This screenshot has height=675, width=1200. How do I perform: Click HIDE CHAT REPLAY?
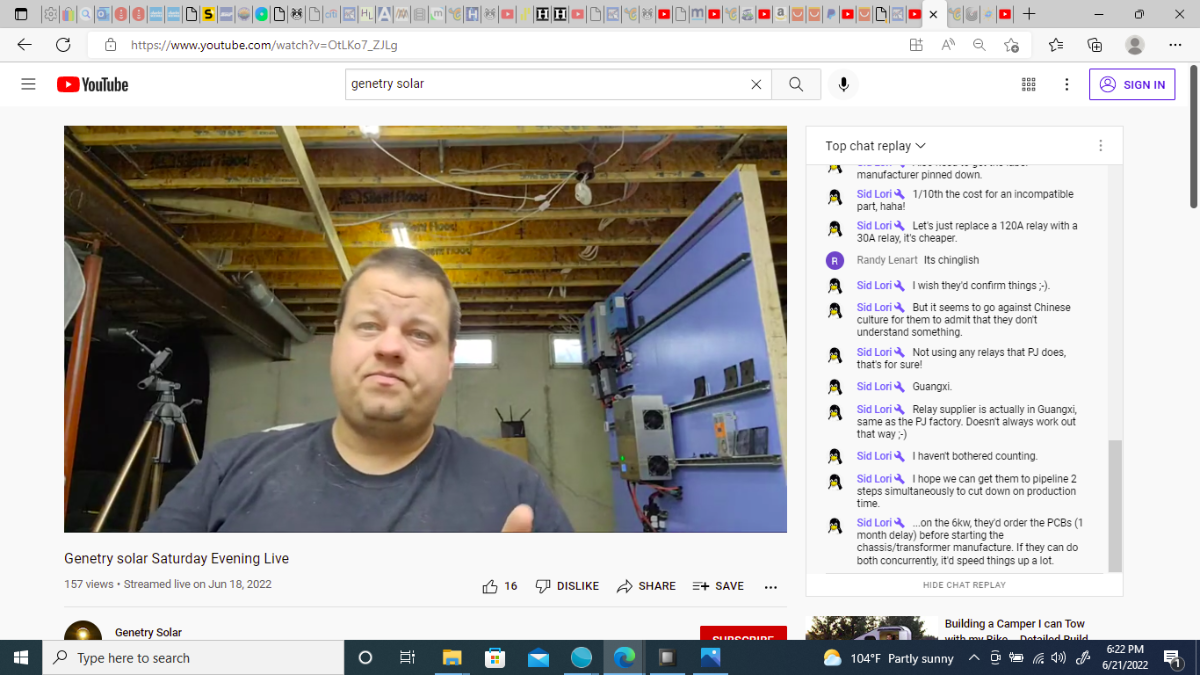click(964, 585)
